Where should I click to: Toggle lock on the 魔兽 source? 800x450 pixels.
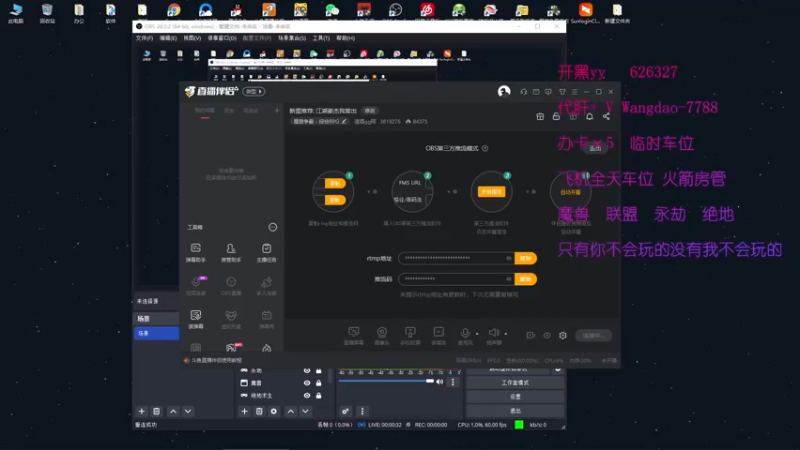pyautogui.click(x=318, y=383)
